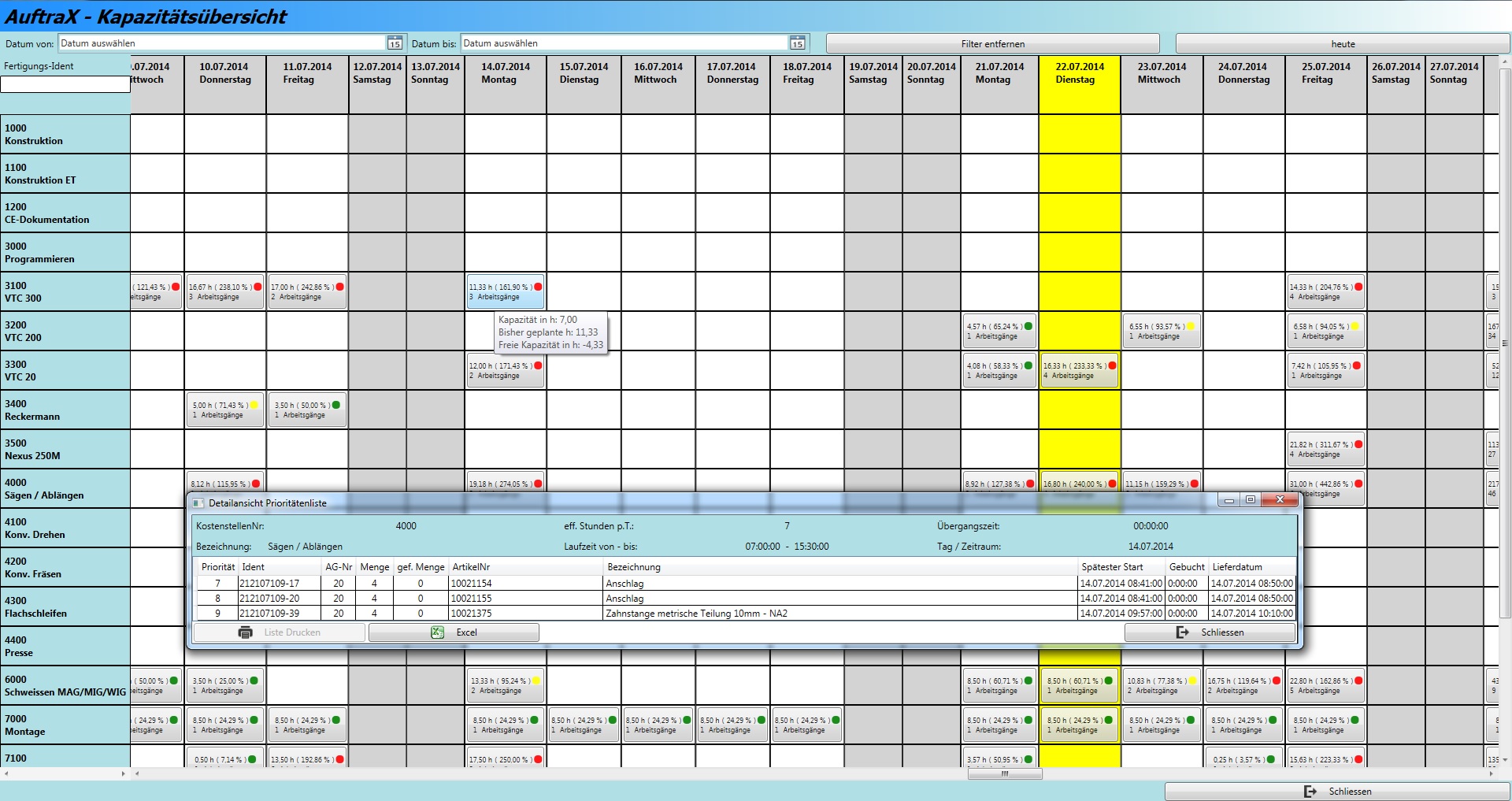Open the 3,50 h (50,00 %) Reckermann cell
Screen dimensions: 1512x801
[307, 410]
